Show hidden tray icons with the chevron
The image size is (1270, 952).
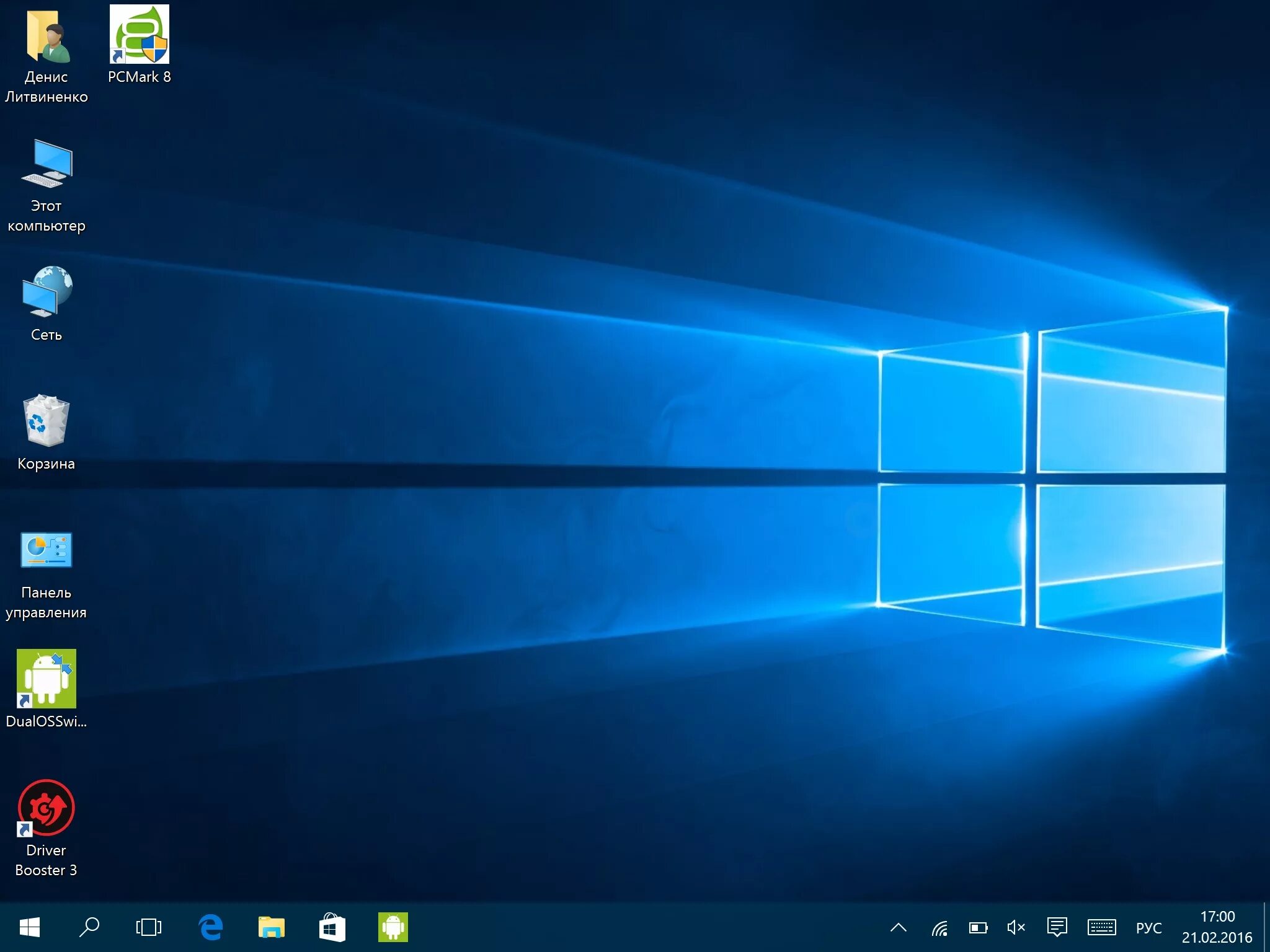pos(899,928)
